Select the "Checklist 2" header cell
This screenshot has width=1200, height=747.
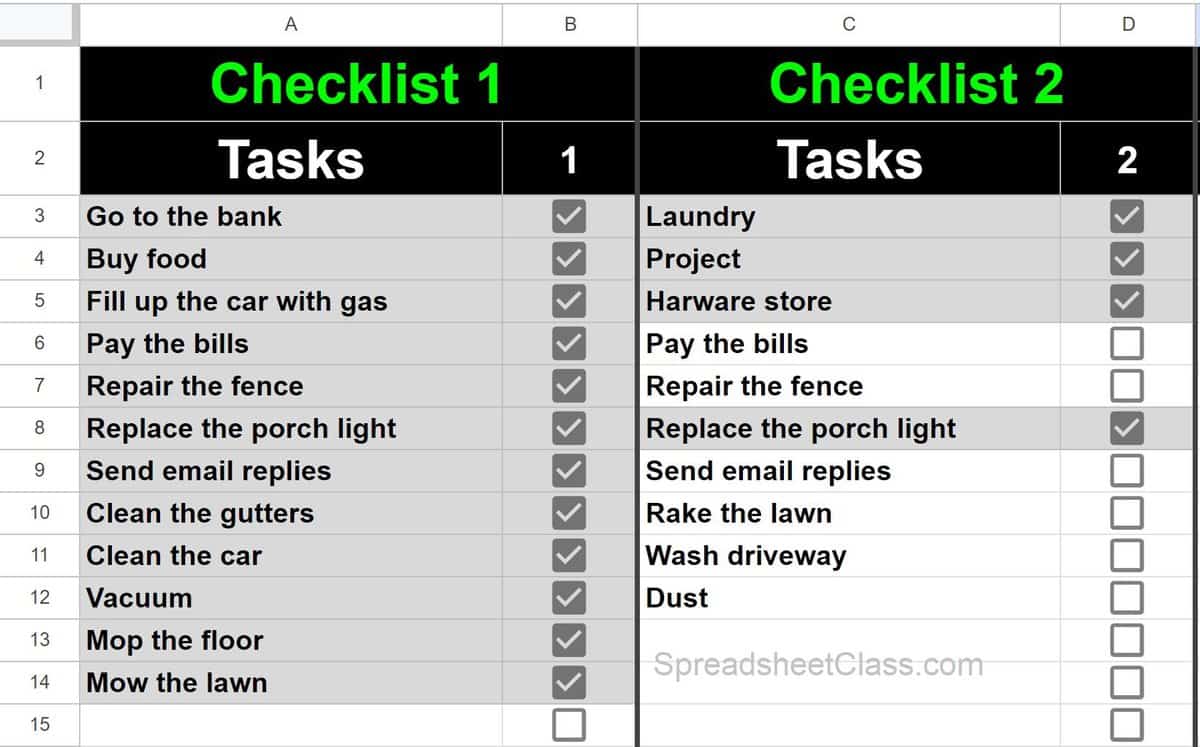pyautogui.click(x=915, y=83)
